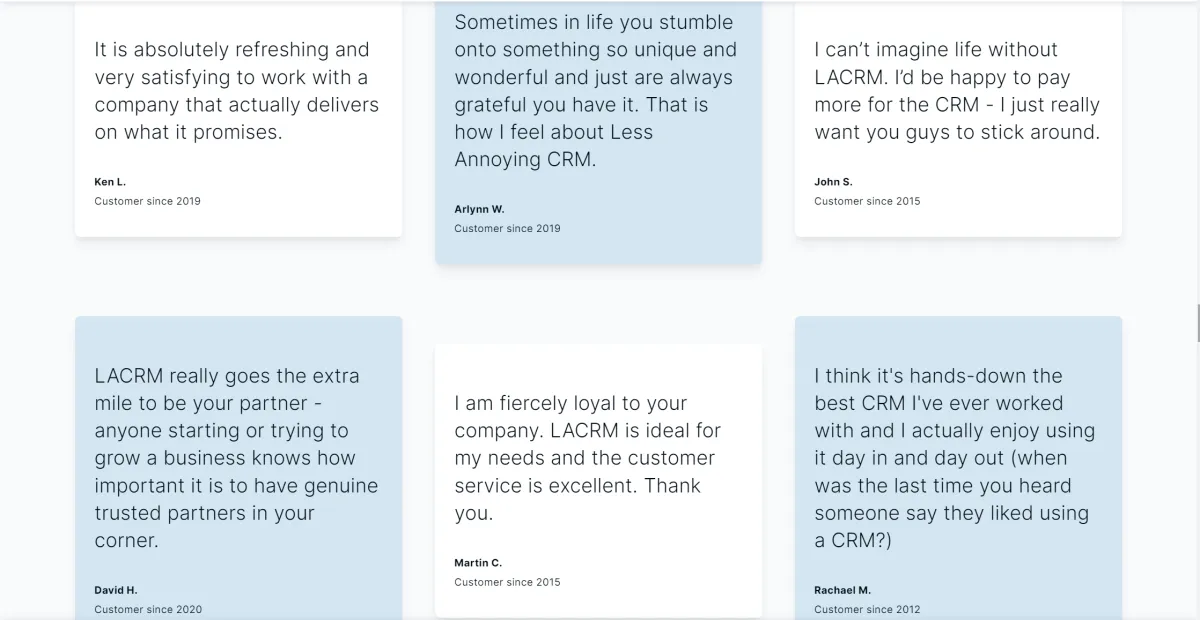1200x620 pixels.
Task: Click John S.'s testimonial card
Action: pyautogui.click(x=958, y=120)
